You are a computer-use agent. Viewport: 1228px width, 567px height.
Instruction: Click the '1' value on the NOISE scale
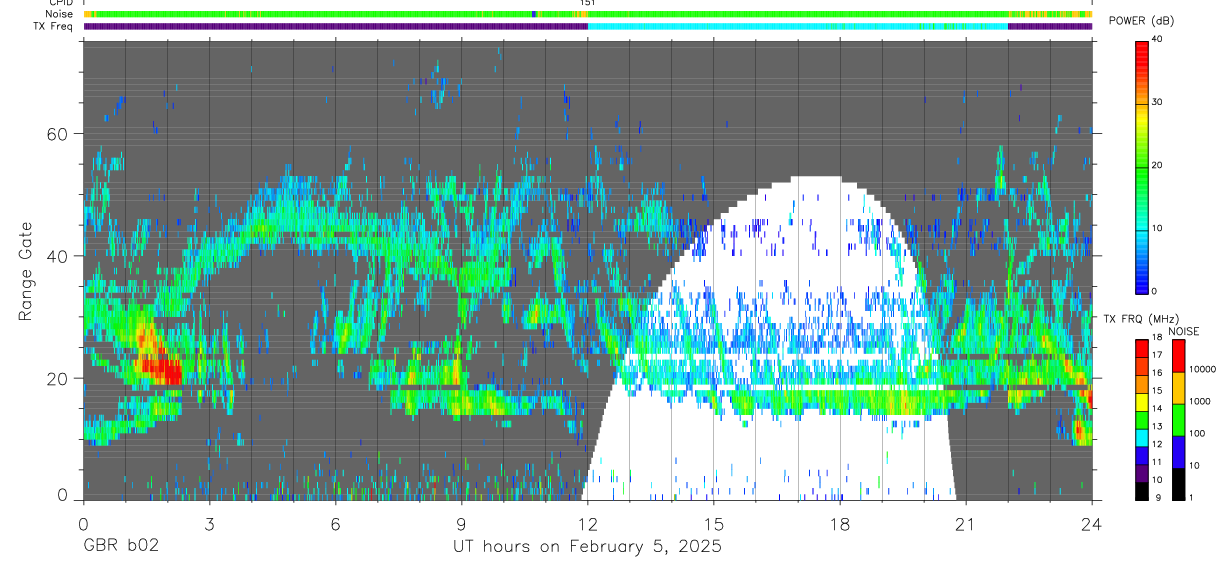click(1192, 497)
